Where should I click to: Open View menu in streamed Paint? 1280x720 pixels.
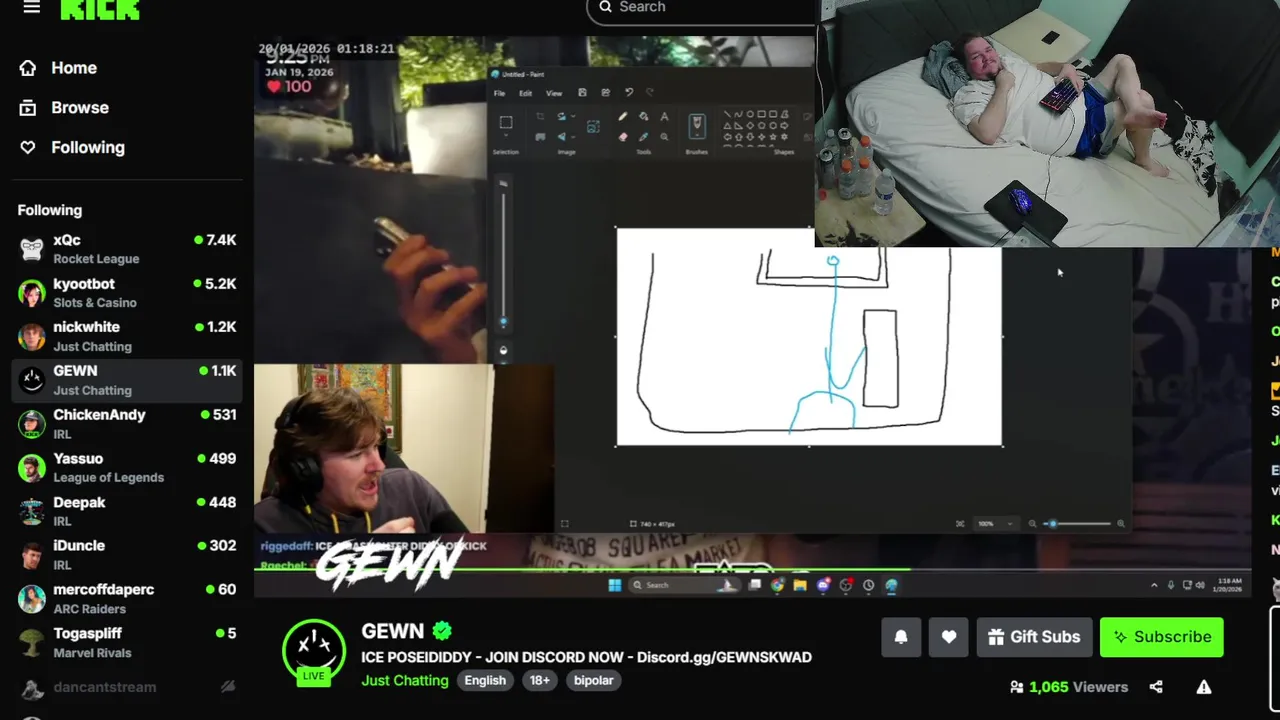coord(554,93)
